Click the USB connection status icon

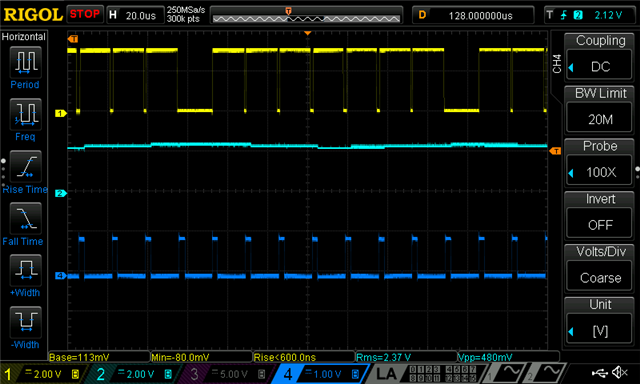600,373
